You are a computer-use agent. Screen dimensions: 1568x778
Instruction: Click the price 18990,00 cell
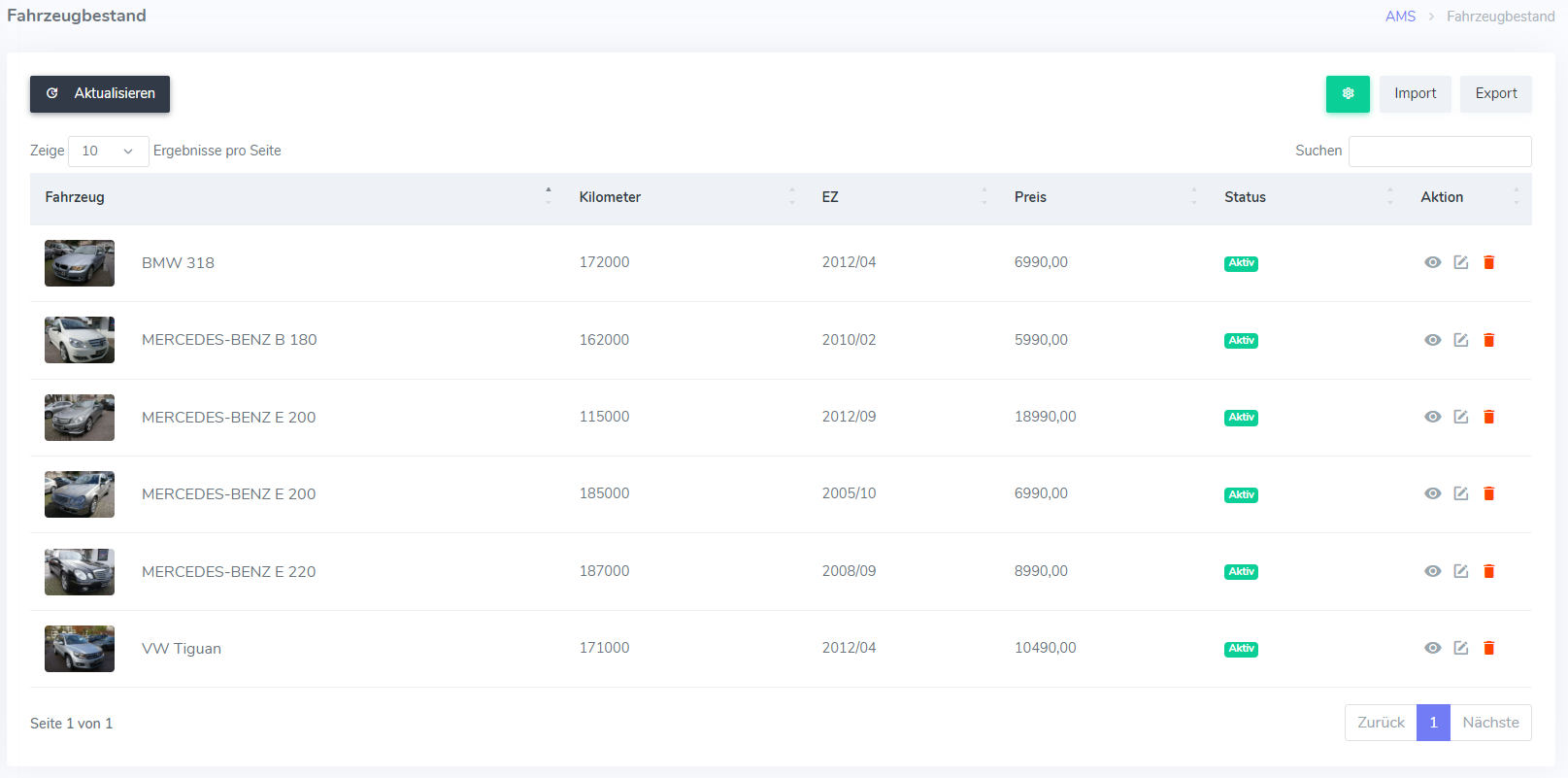1045,417
